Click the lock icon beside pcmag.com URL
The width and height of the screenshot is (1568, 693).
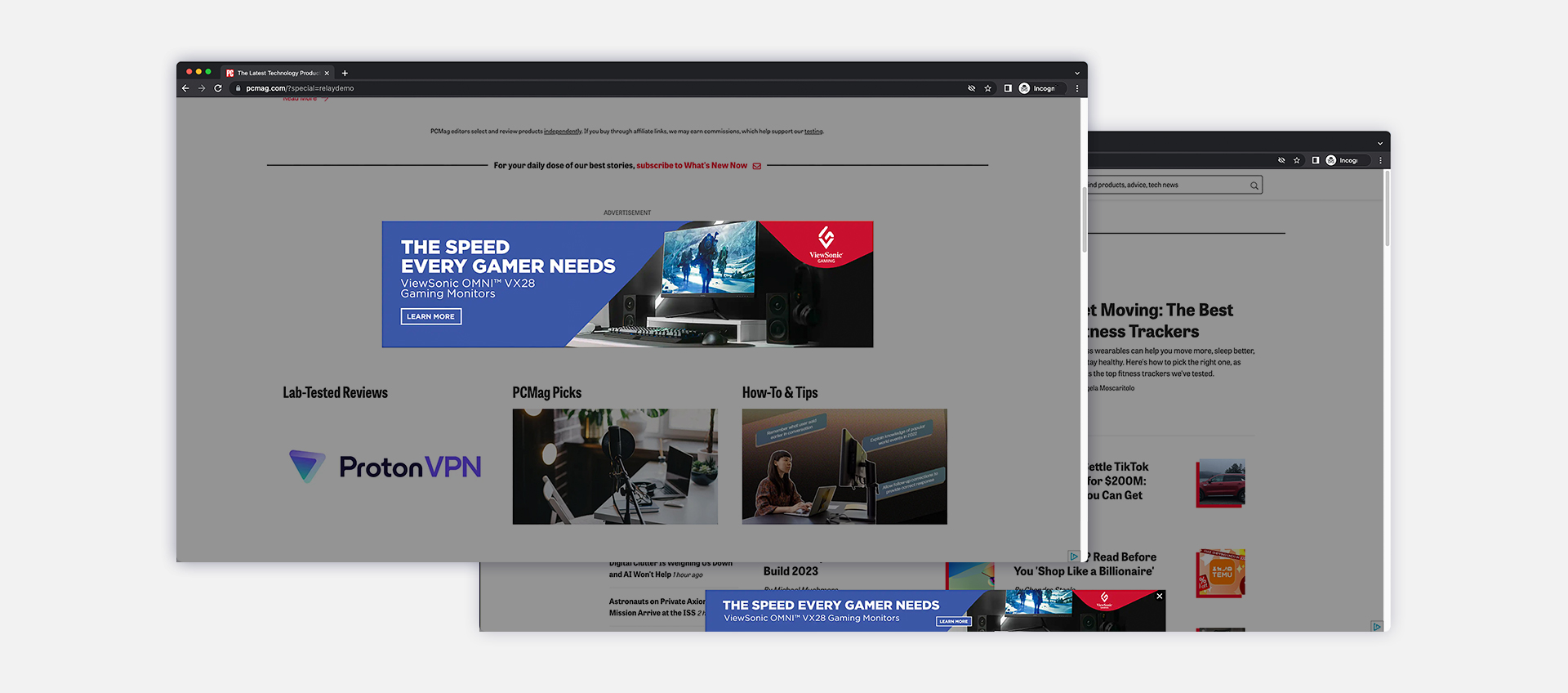point(238,88)
